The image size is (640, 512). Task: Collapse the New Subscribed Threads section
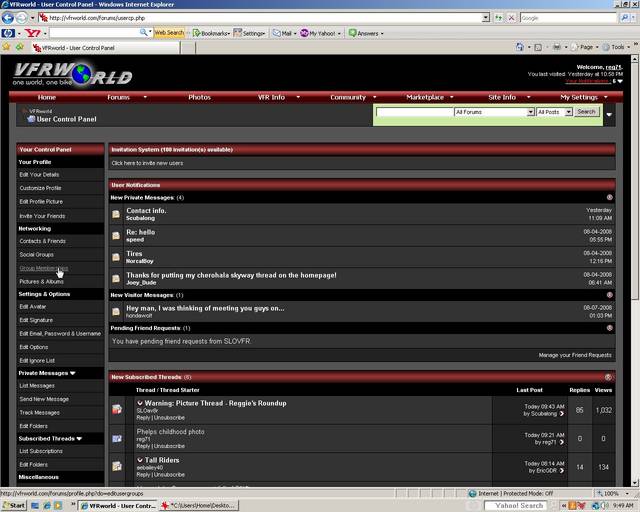(609, 377)
